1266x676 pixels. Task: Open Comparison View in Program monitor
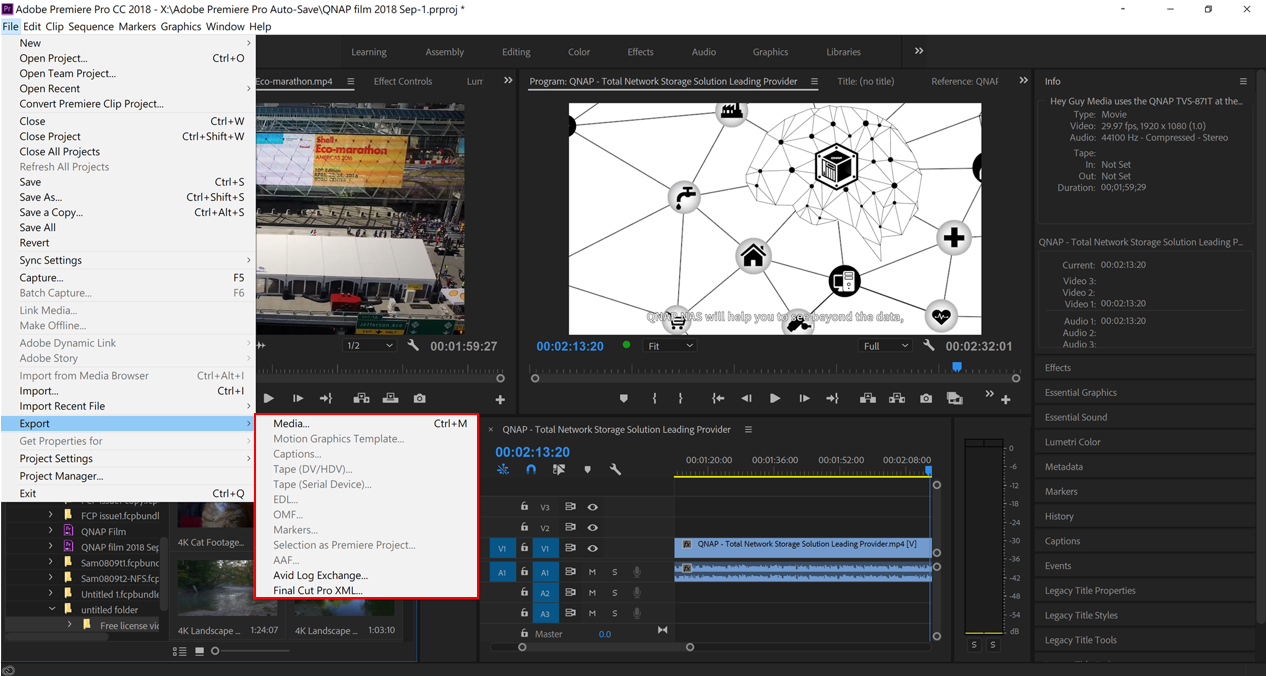pyautogui.click(x=955, y=398)
